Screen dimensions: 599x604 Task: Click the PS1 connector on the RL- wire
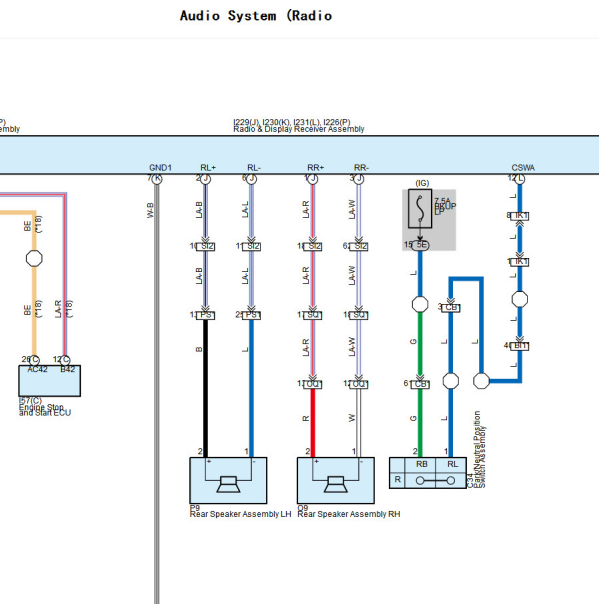click(252, 315)
